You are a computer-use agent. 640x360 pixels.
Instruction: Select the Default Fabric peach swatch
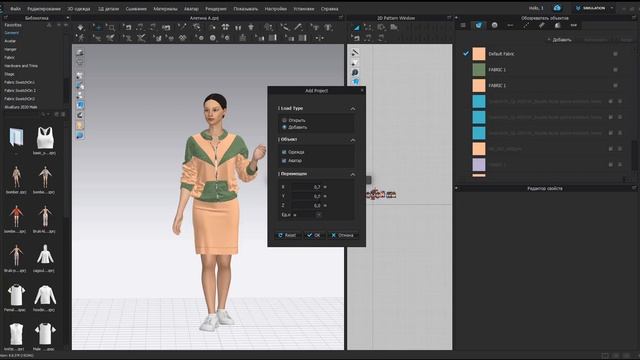coord(479,54)
